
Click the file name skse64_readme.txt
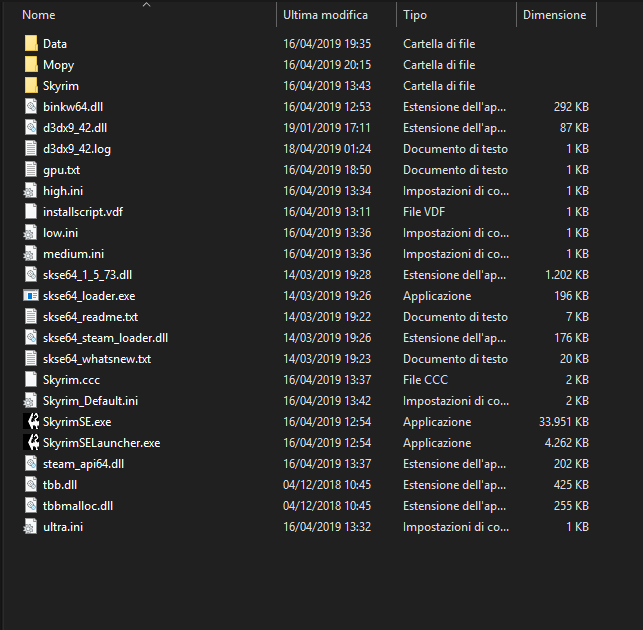pos(91,317)
